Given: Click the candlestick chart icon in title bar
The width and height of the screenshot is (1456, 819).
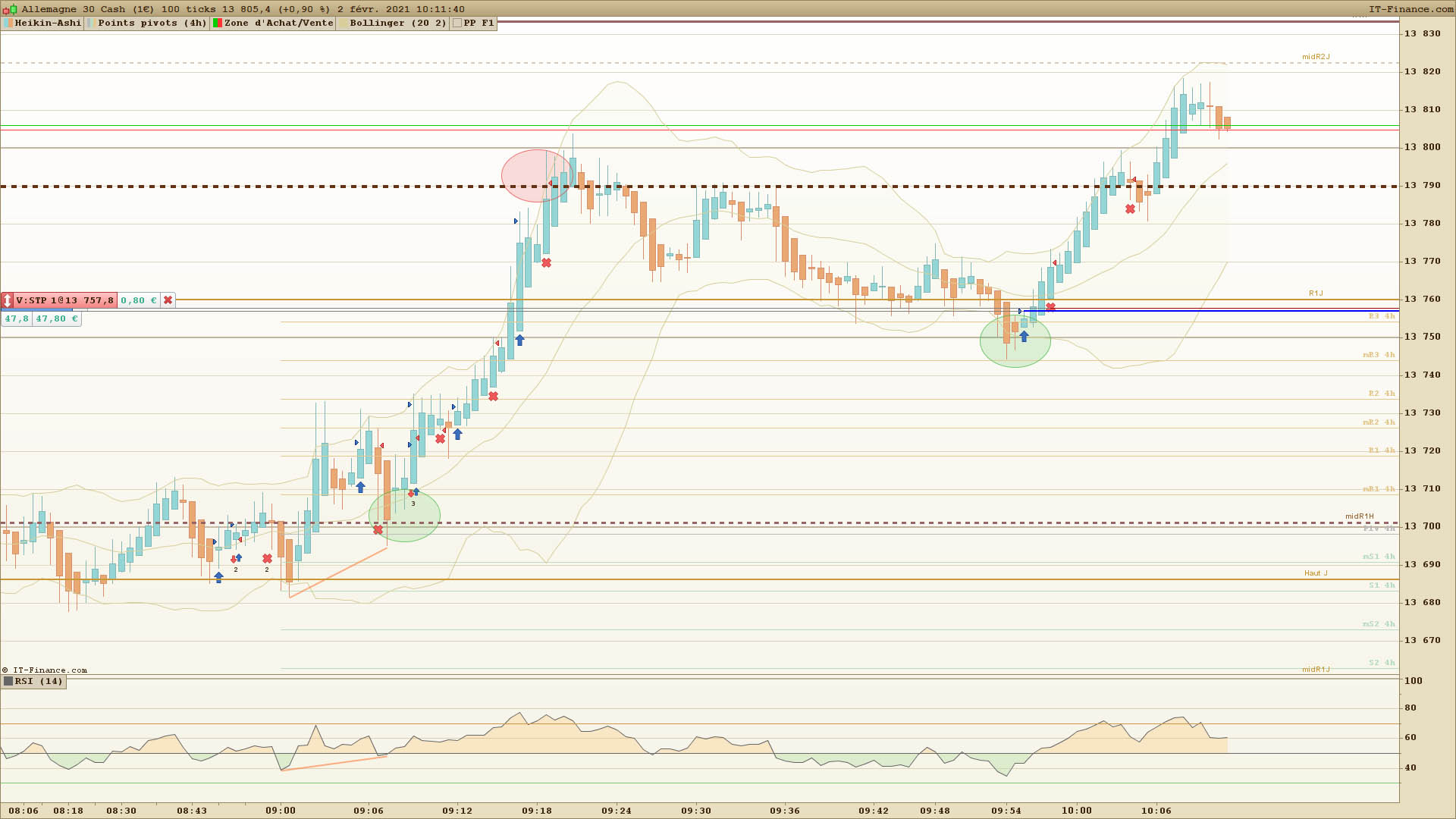Looking at the screenshot, I should pos(10,9).
